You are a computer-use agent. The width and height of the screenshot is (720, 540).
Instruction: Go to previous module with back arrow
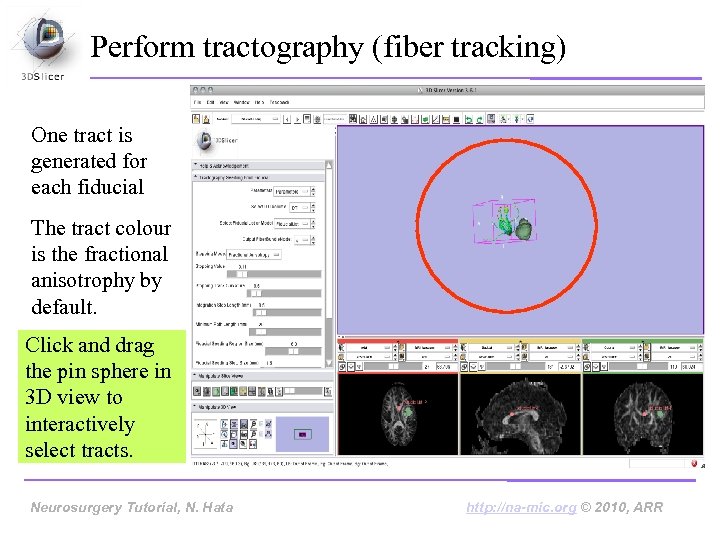pos(287,119)
